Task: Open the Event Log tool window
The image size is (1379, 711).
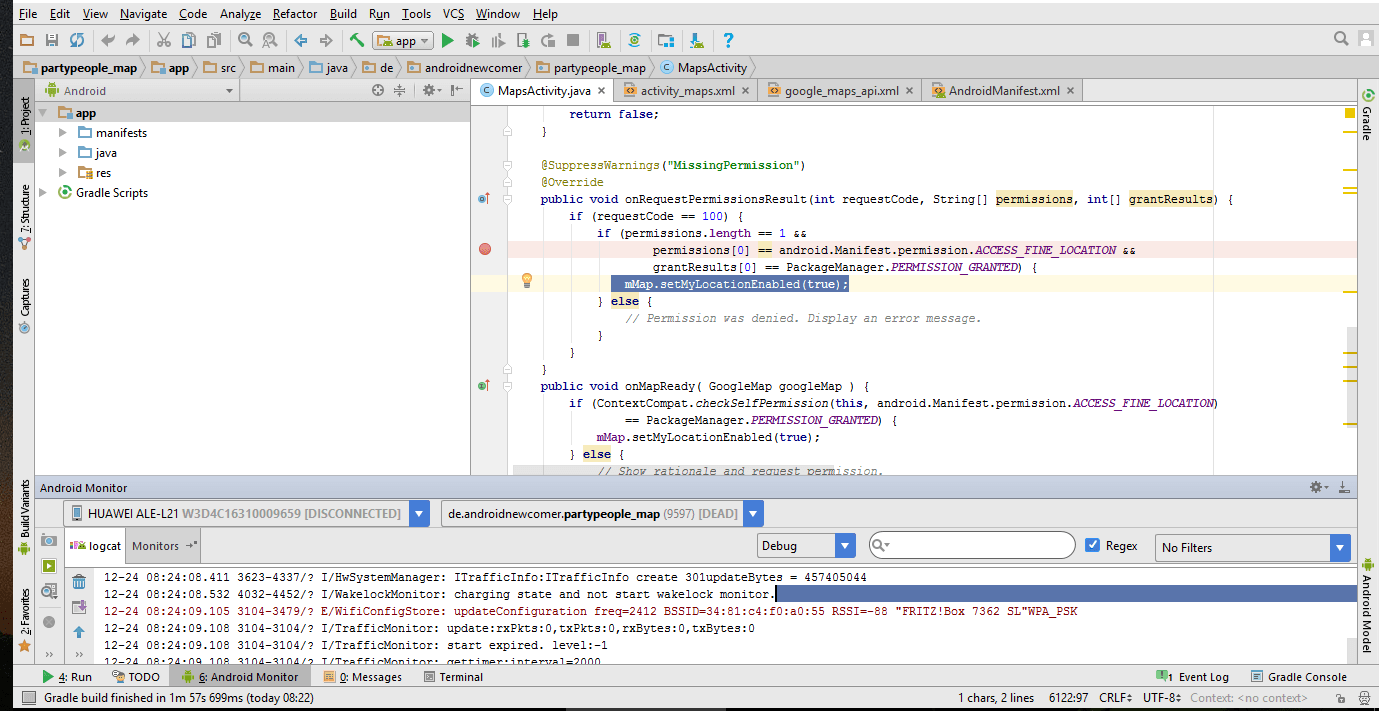Action: (x=1192, y=677)
